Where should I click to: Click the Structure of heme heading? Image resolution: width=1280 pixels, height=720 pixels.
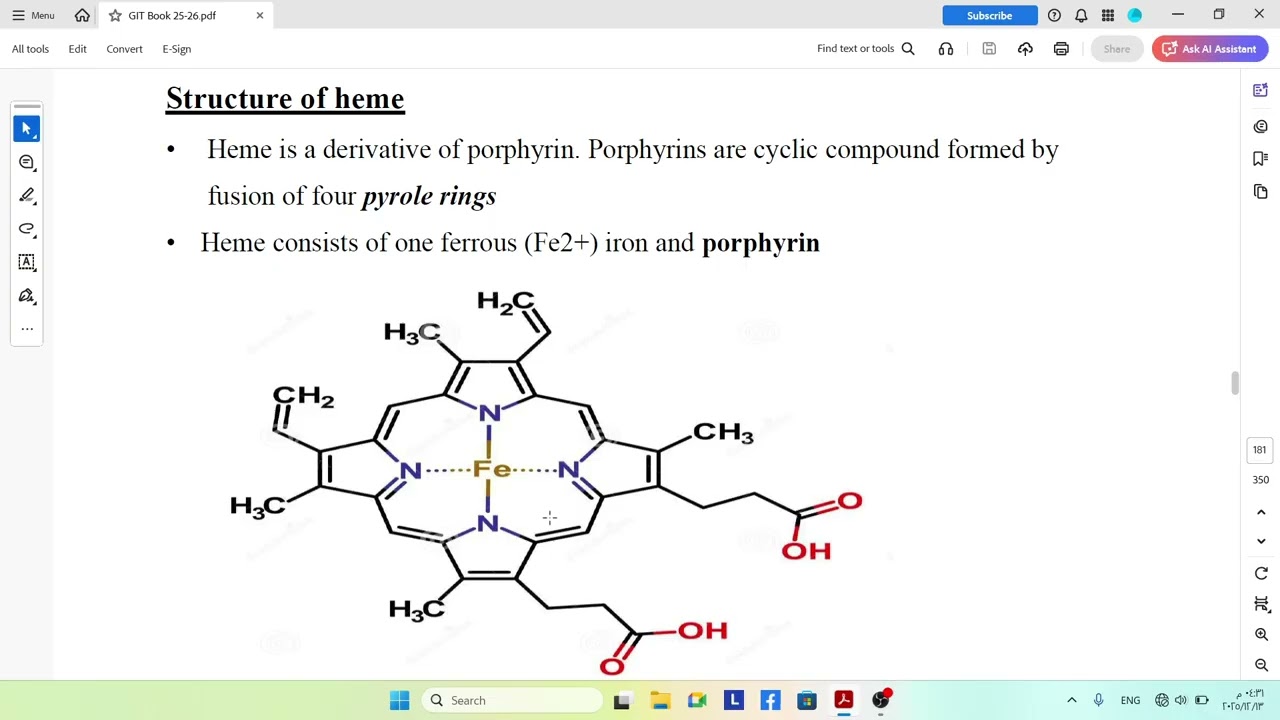[x=285, y=98]
